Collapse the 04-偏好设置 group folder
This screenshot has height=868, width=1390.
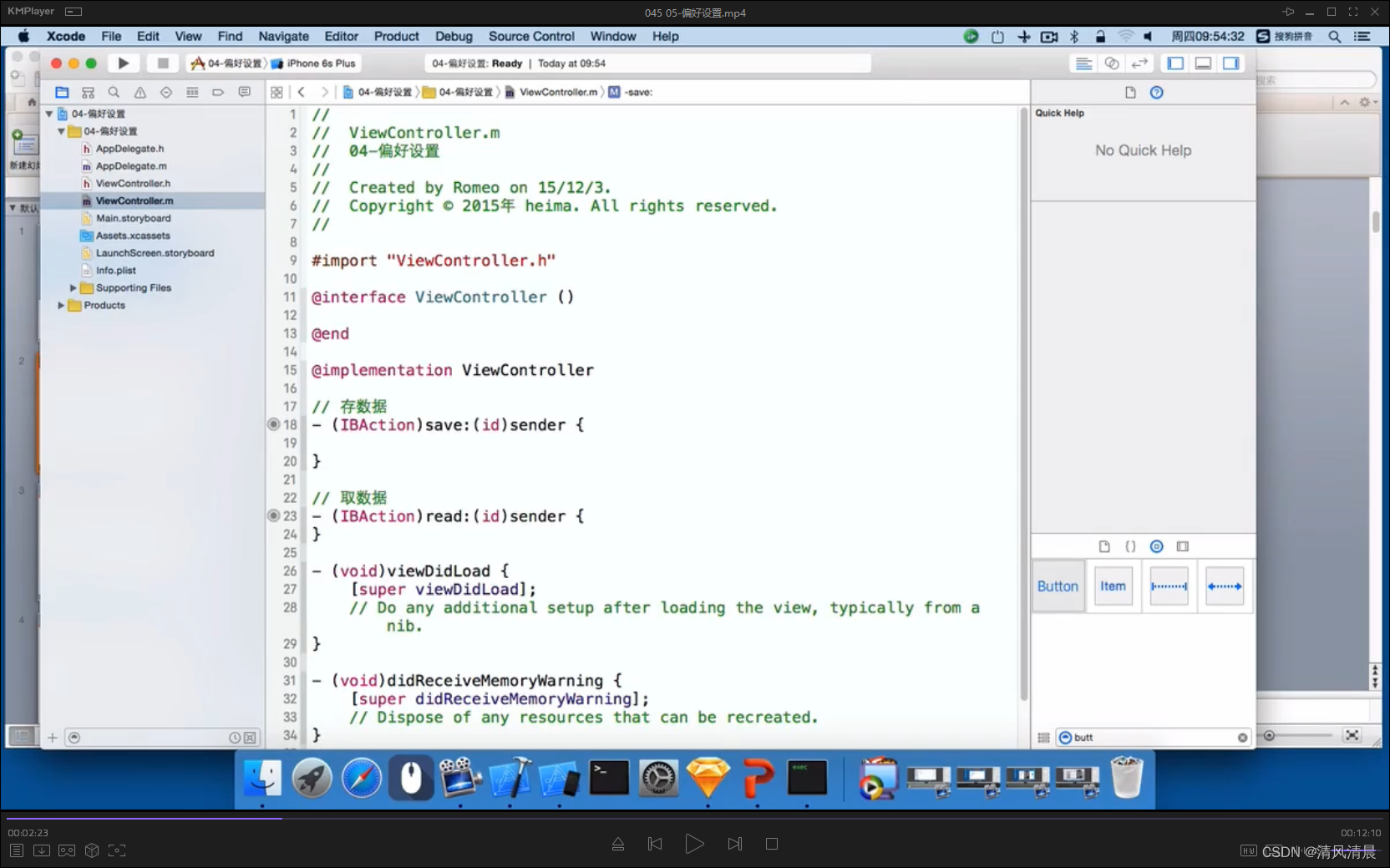(x=61, y=131)
